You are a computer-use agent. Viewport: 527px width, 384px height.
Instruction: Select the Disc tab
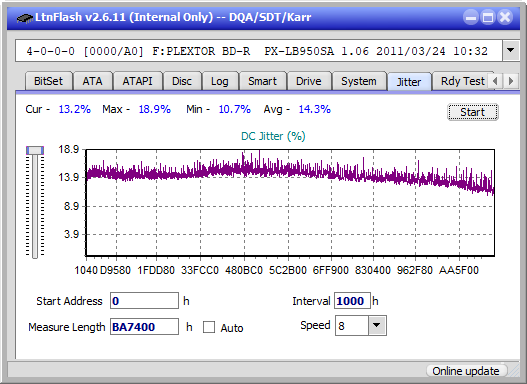coord(182,81)
